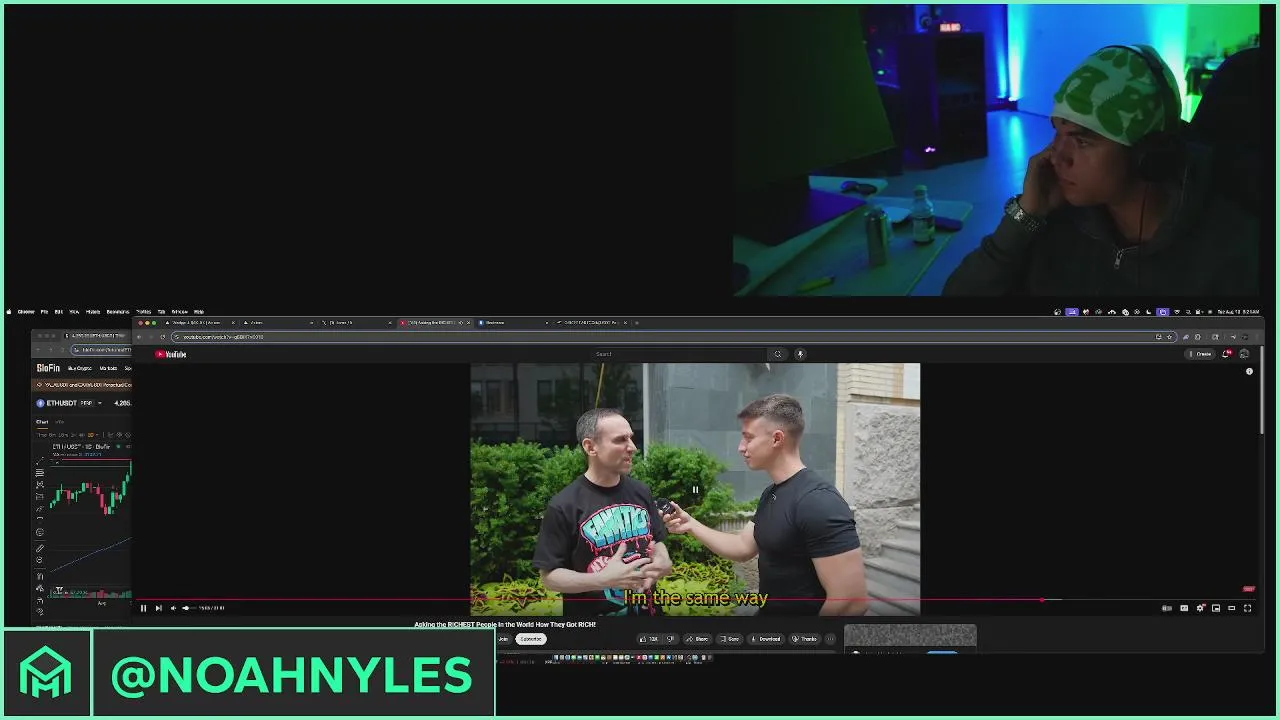
Task: Click the Subscribe button
Action: [x=531, y=639]
